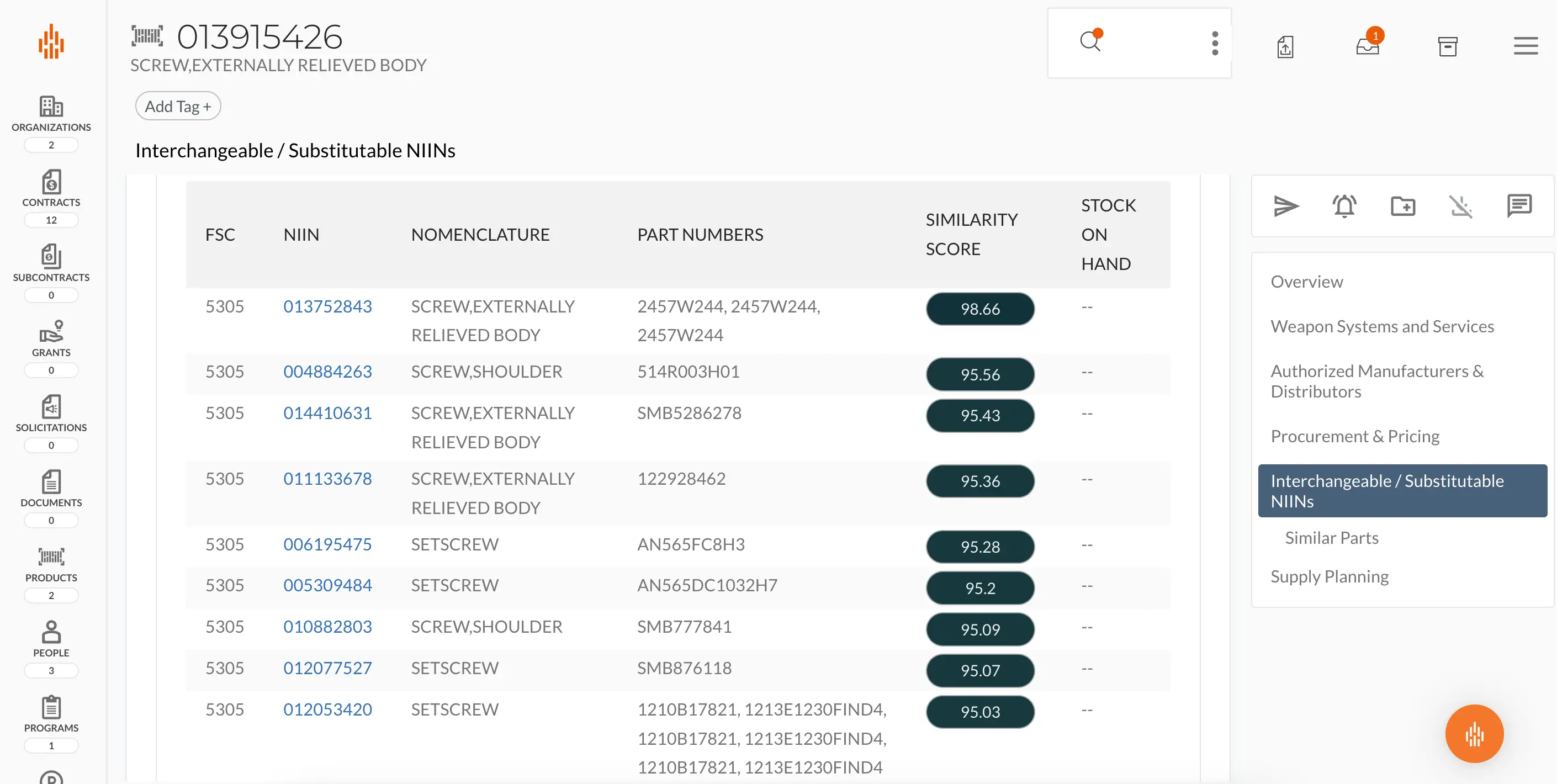Click the archive box icon
Image resolution: width=1557 pixels, height=784 pixels.
coord(1449,46)
